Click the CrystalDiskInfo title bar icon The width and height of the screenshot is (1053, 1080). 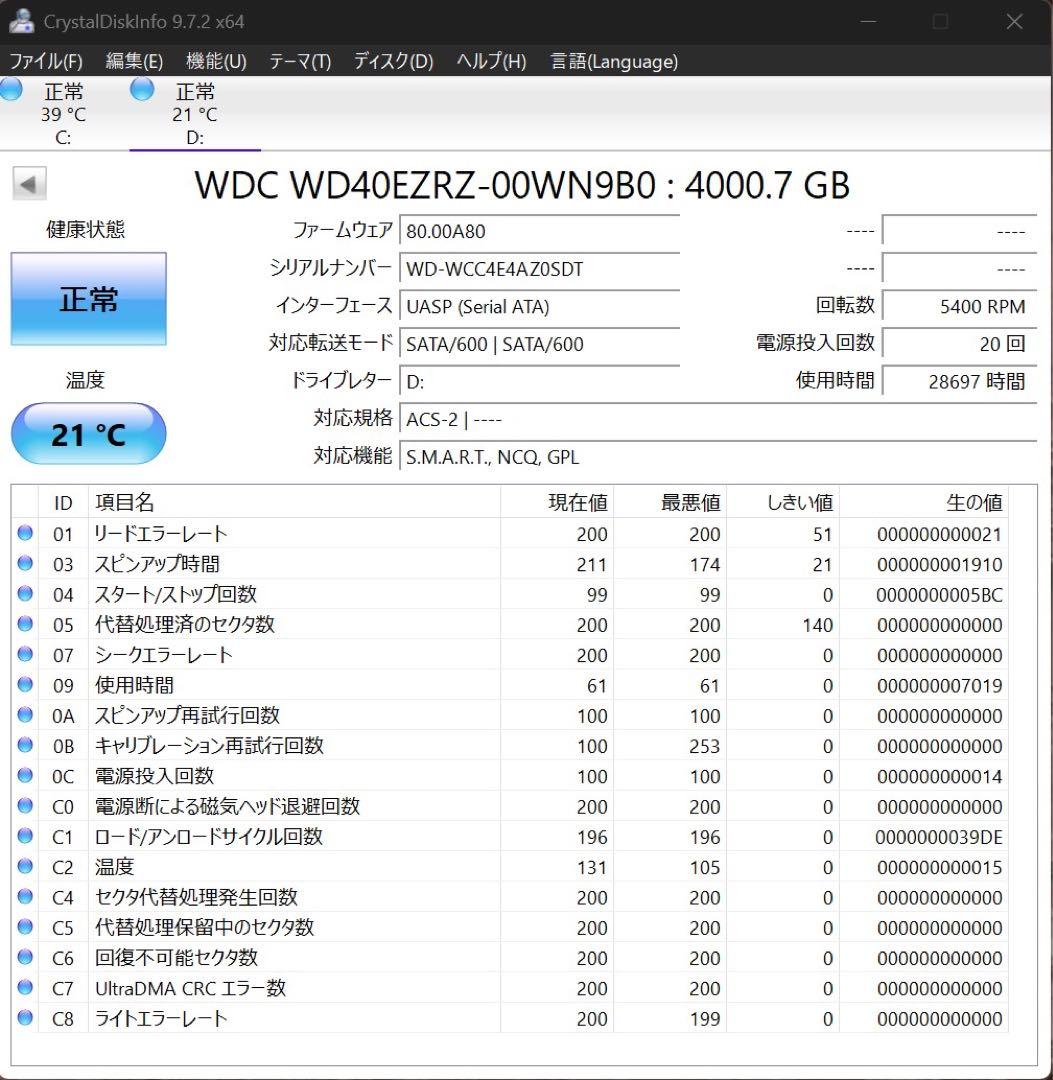(21, 20)
